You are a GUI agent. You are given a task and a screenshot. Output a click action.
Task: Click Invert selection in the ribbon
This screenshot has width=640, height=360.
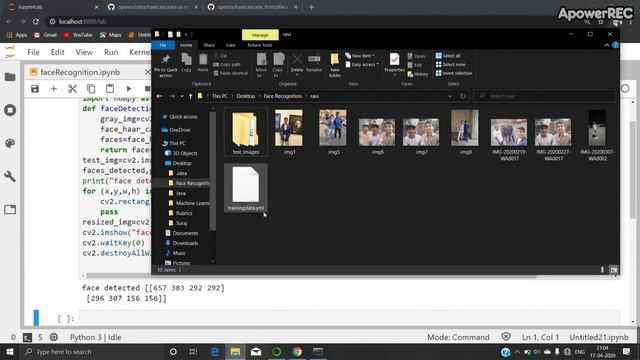(x=453, y=73)
